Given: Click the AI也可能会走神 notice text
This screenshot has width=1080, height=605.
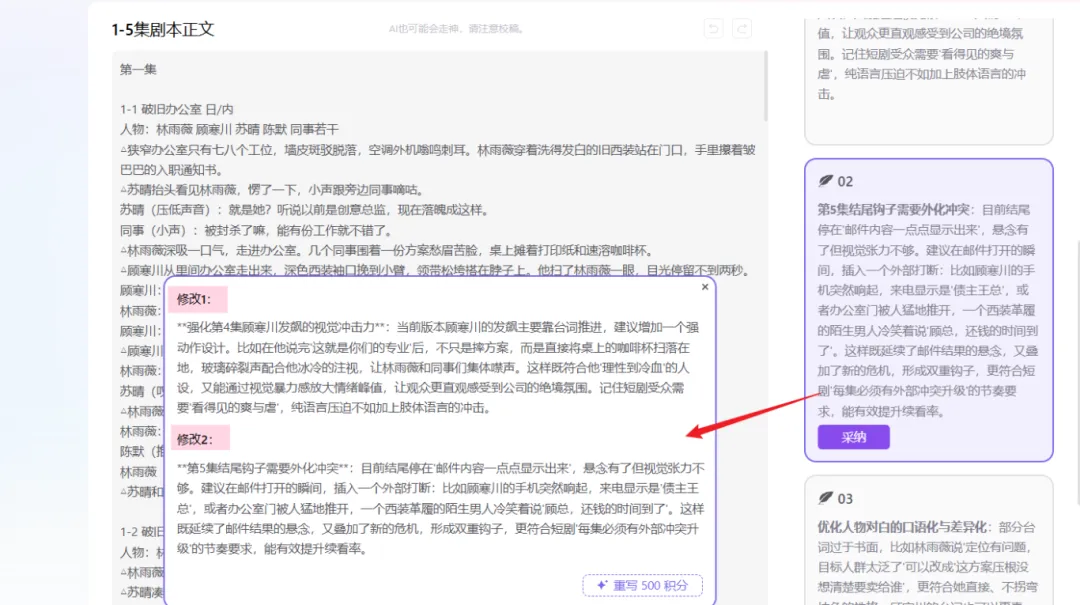Looking at the screenshot, I should pyautogui.click(x=457, y=29).
